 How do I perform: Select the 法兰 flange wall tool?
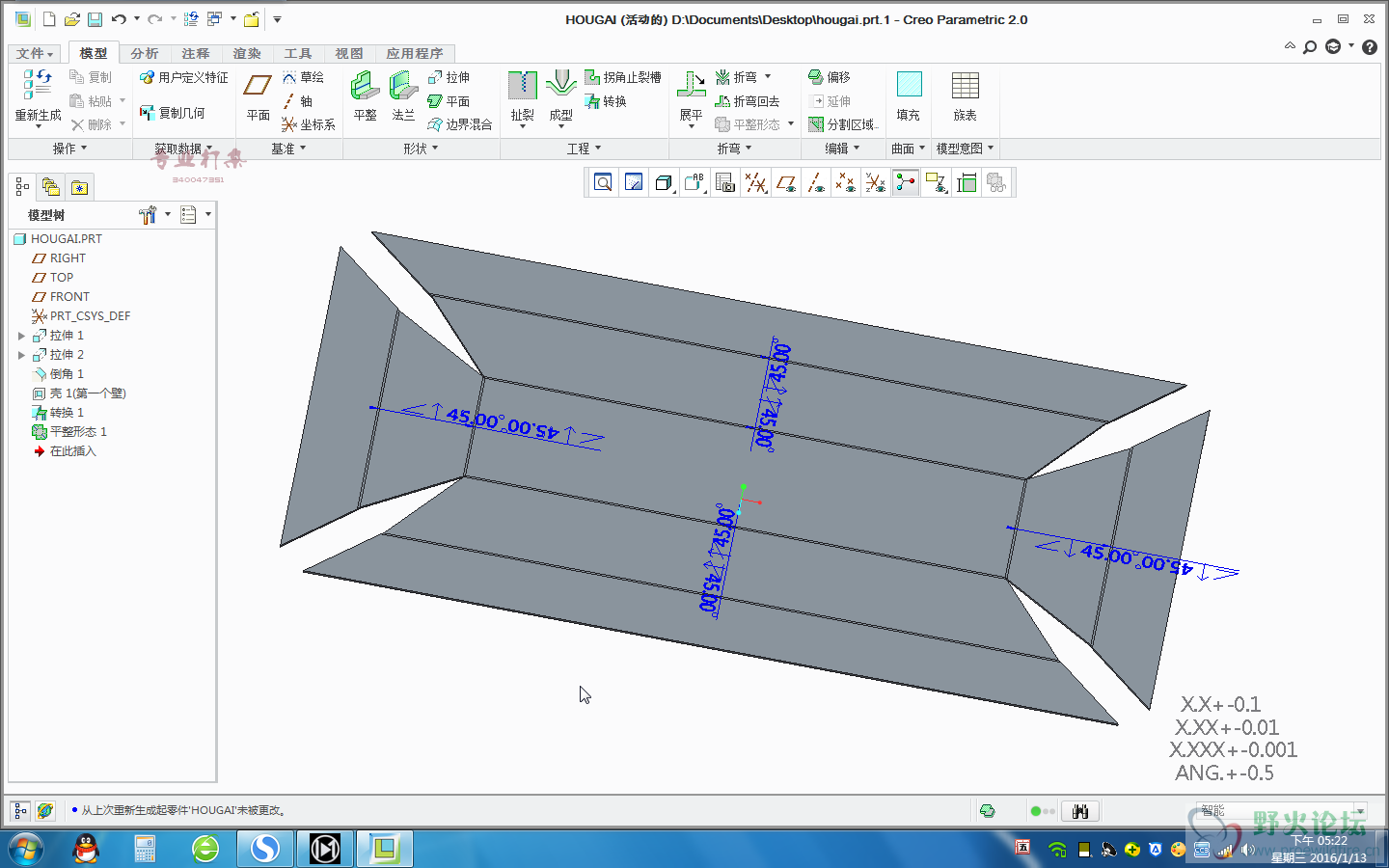point(403,96)
